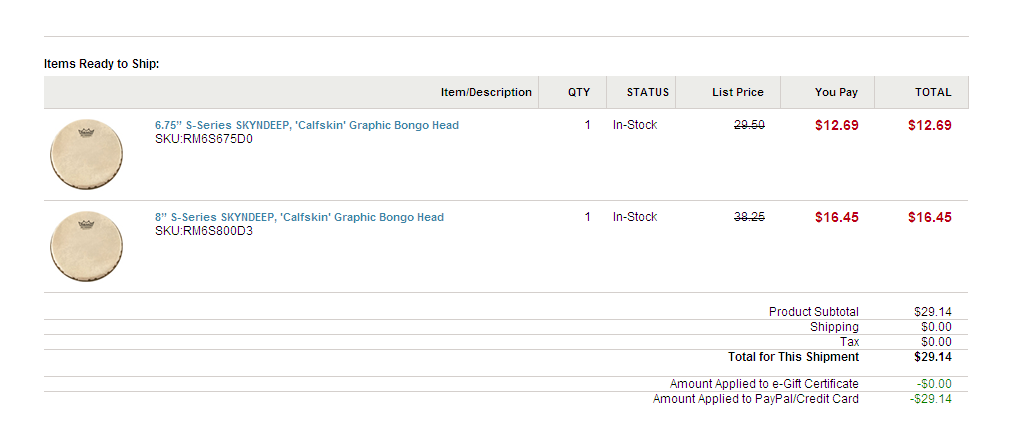Open the 6.75" S-Series SKYNDEEP product link
The width and height of the screenshot is (1009, 440).
(306, 125)
